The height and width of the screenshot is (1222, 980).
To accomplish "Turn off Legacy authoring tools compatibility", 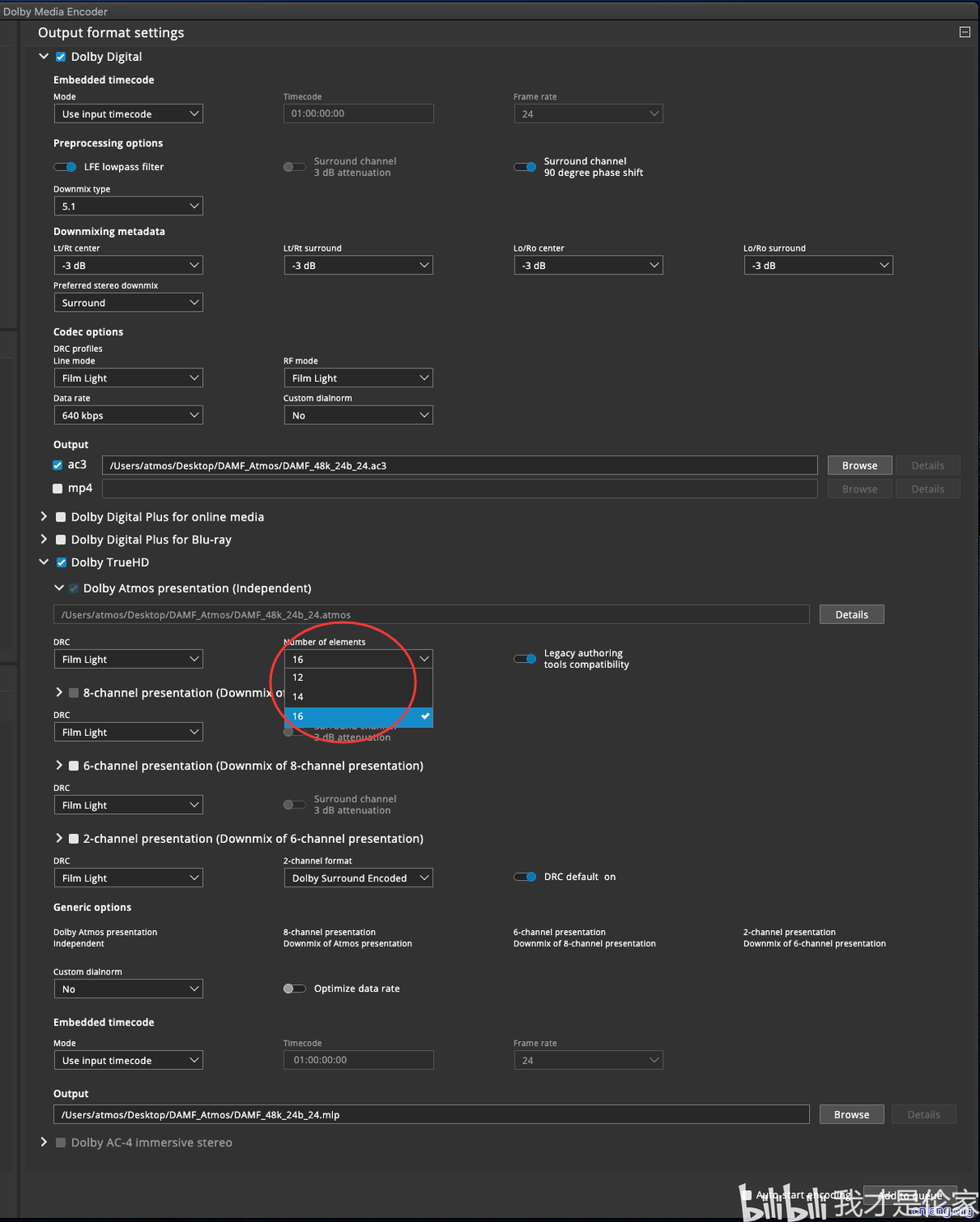I will click(525, 659).
